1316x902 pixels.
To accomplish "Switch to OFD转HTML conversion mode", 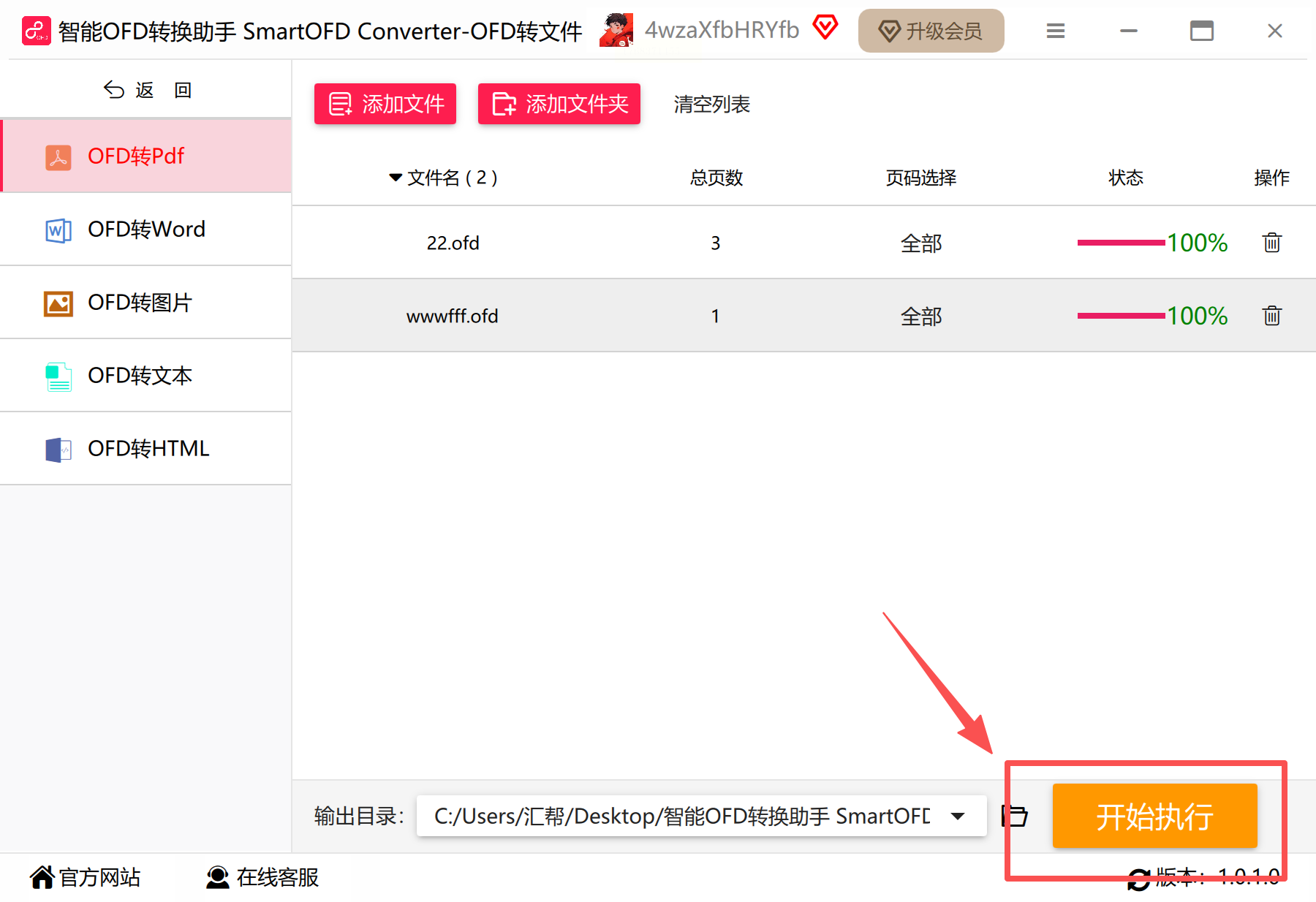I will (x=146, y=448).
